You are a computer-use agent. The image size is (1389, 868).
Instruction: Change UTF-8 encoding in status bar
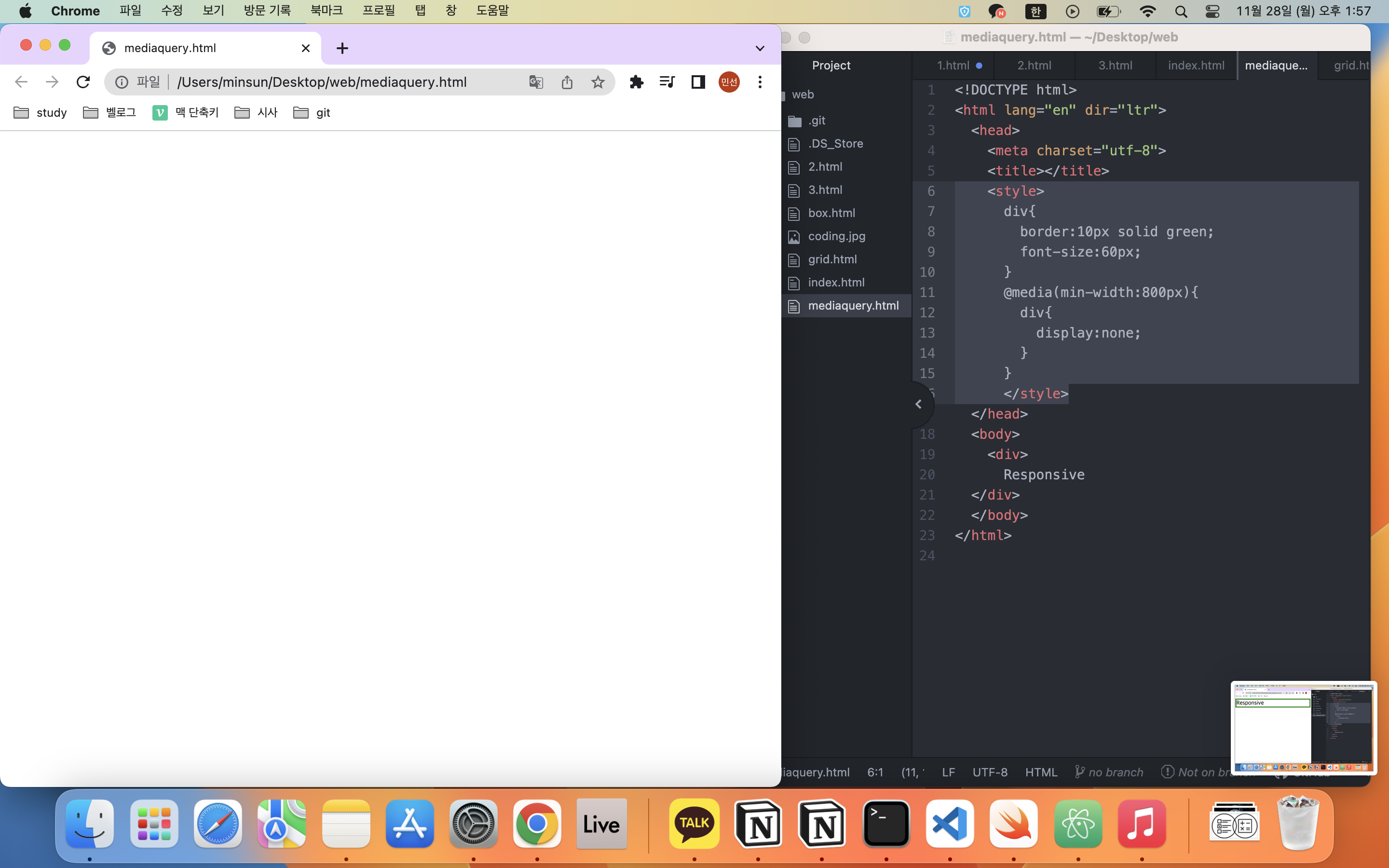[990, 772]
